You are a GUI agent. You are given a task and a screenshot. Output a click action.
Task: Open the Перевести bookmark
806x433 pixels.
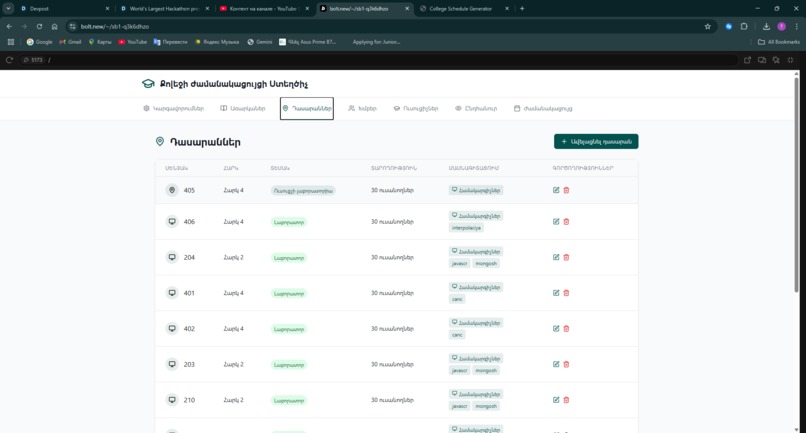[x=170, y=42]
